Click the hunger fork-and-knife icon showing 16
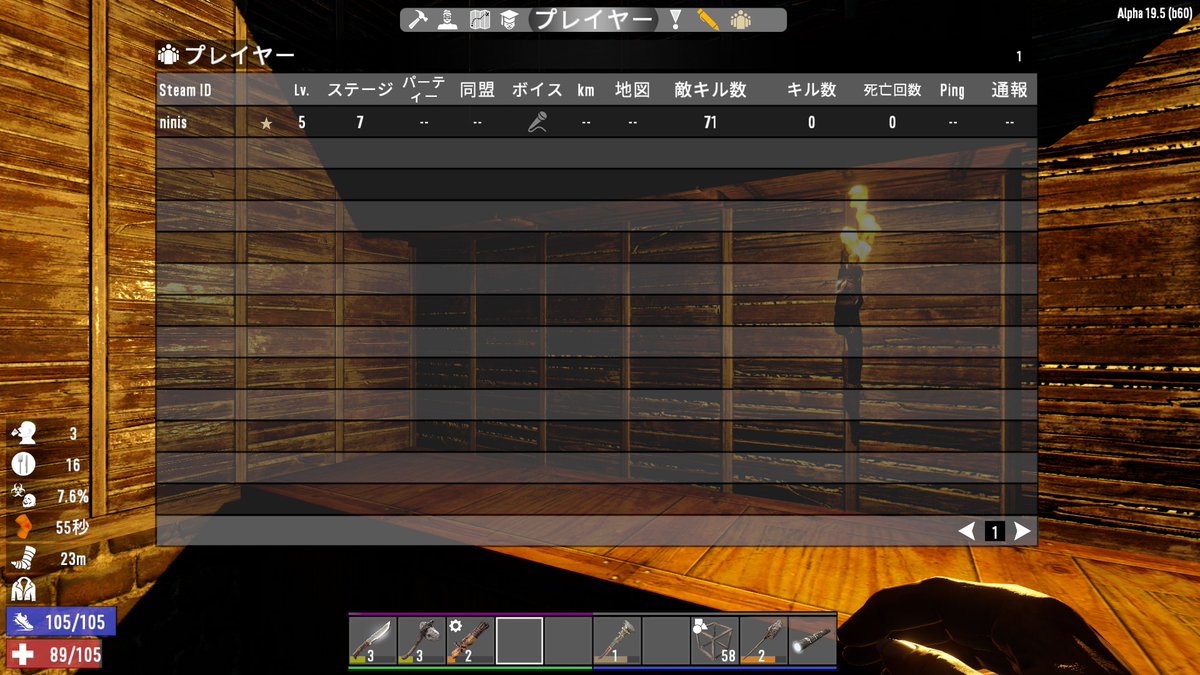Screen dimensions: 1200x675 23,464
